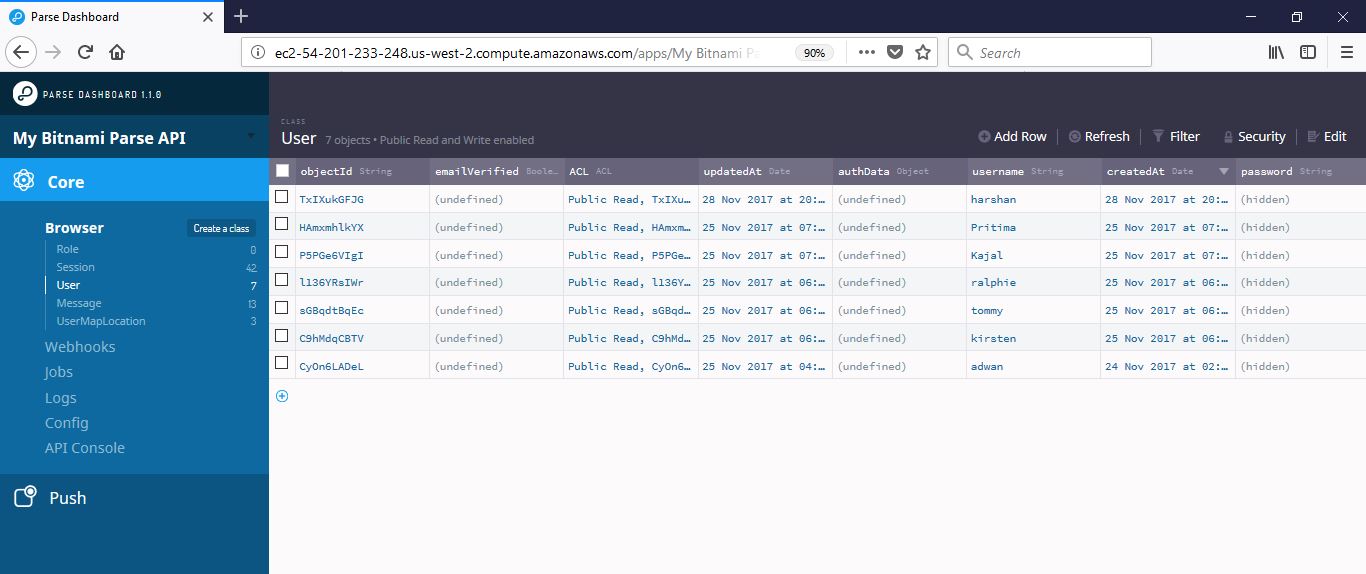Click the Parse Dashboard logo icon
Viewport: 1366px width, 574px height.
pos(24,94)
